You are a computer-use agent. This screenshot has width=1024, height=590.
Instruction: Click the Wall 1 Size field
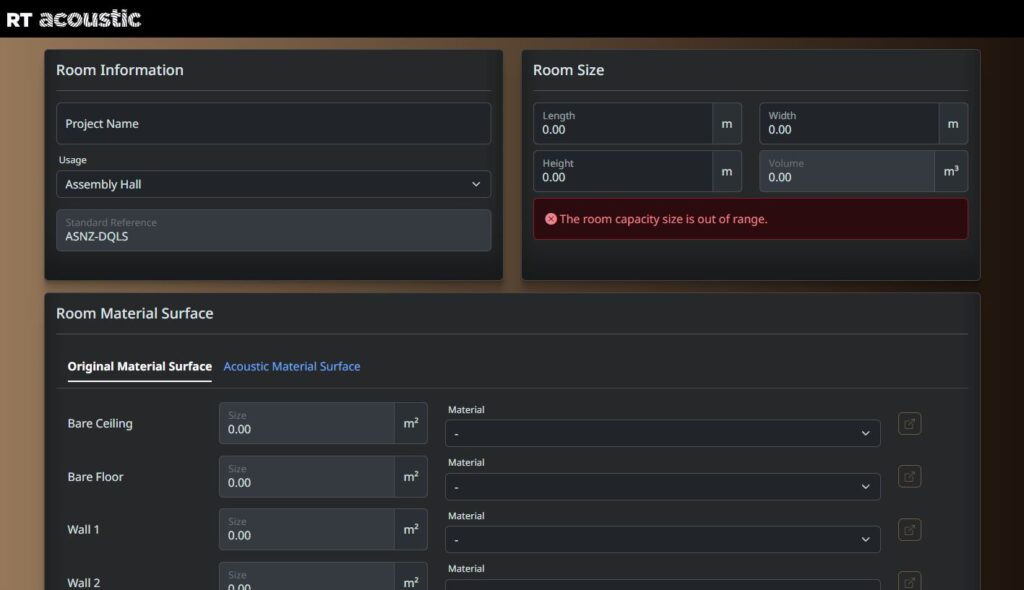[307, 530]
